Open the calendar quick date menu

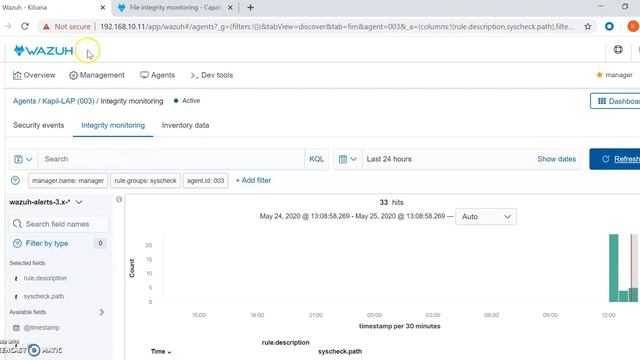pyautogui.click(x=348, y=159)
